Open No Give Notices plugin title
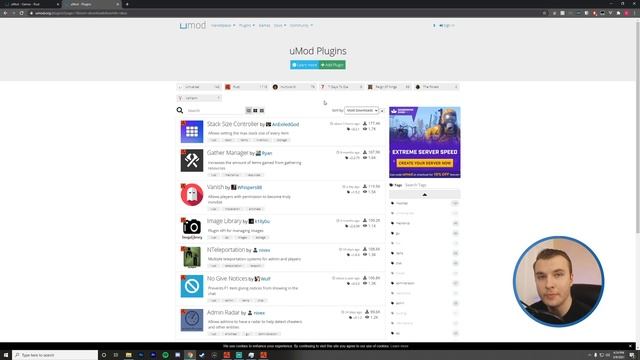The image size is (640, 360). [227, 278]
